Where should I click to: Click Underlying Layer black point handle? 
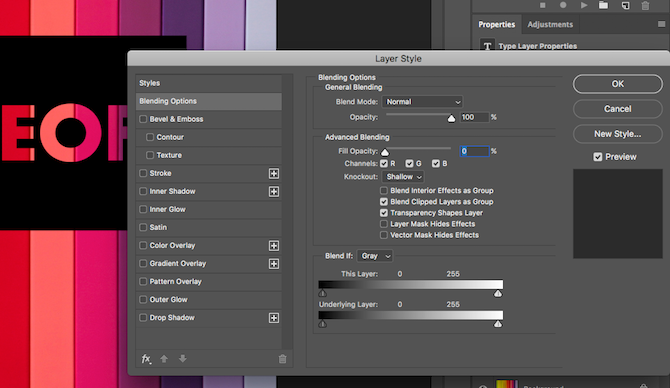323,324
